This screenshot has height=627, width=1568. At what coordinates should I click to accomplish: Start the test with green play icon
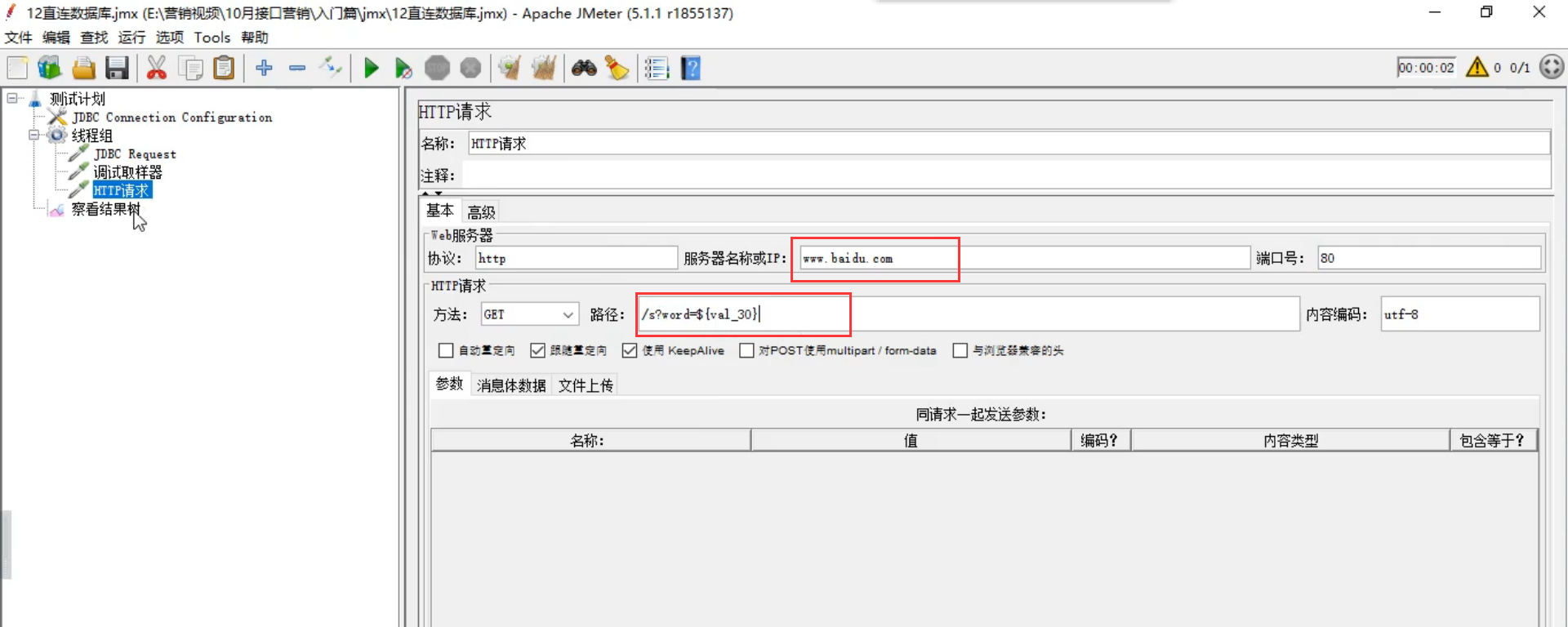(x=371, y=68)
